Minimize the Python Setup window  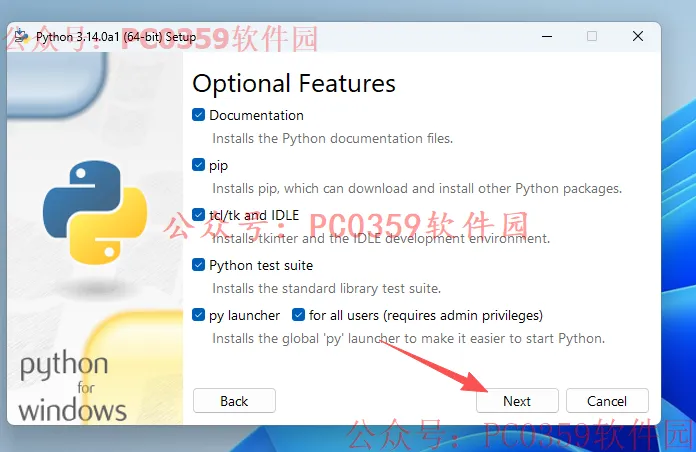tap(547, 36)
